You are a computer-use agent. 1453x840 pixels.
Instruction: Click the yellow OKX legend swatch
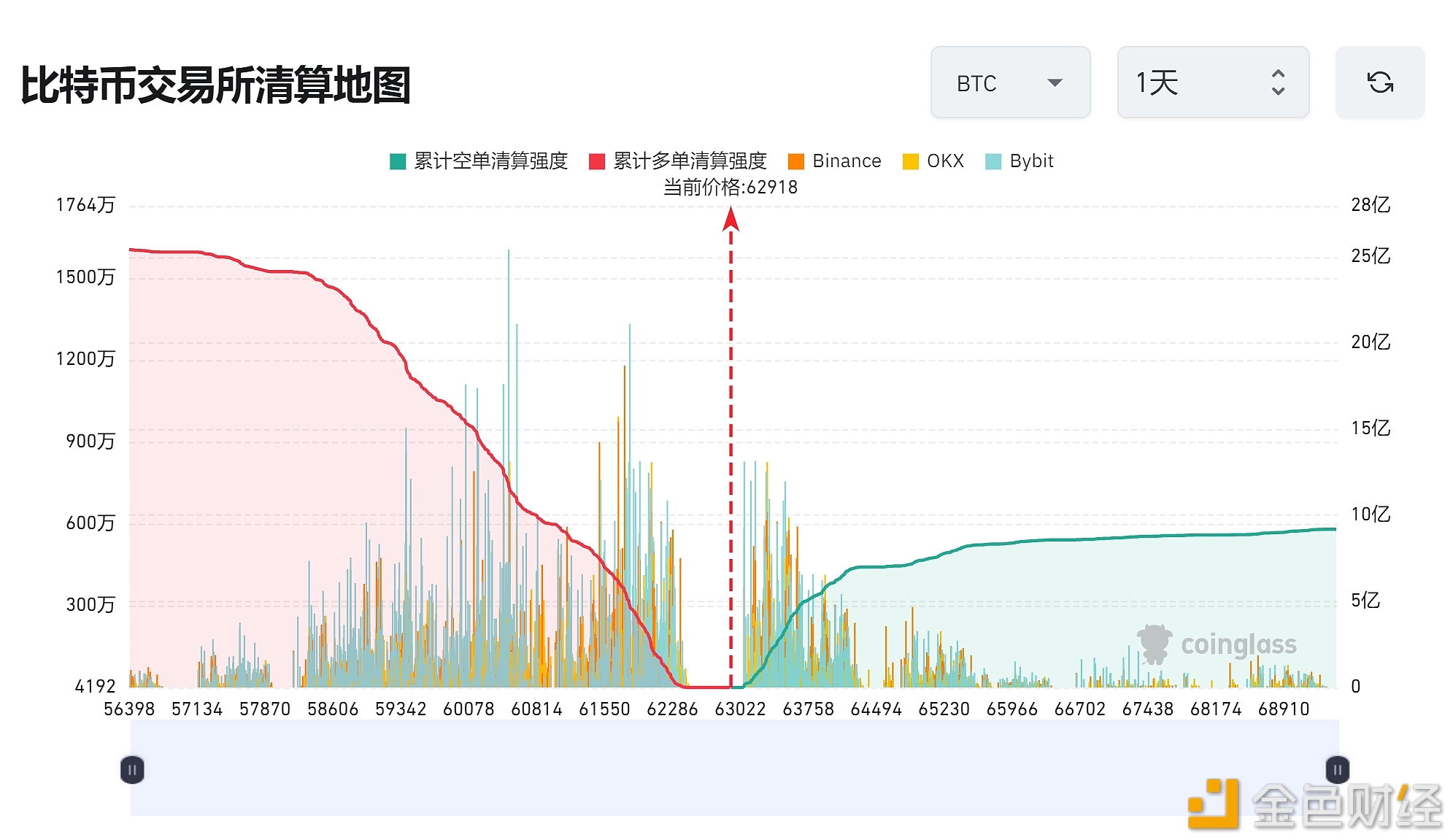(911, 161)
